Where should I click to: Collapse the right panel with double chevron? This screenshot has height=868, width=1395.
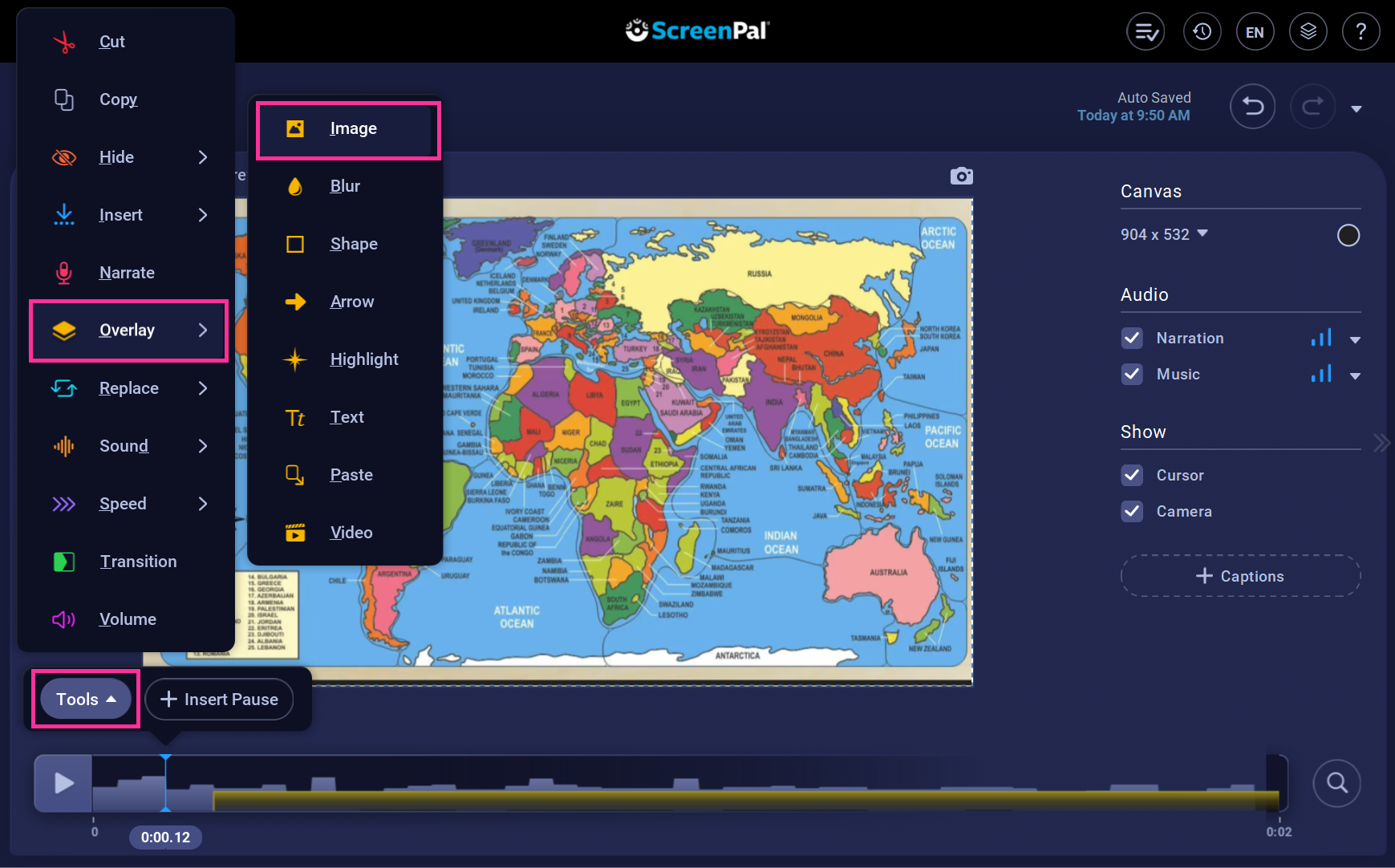(x=1381, y=443)
